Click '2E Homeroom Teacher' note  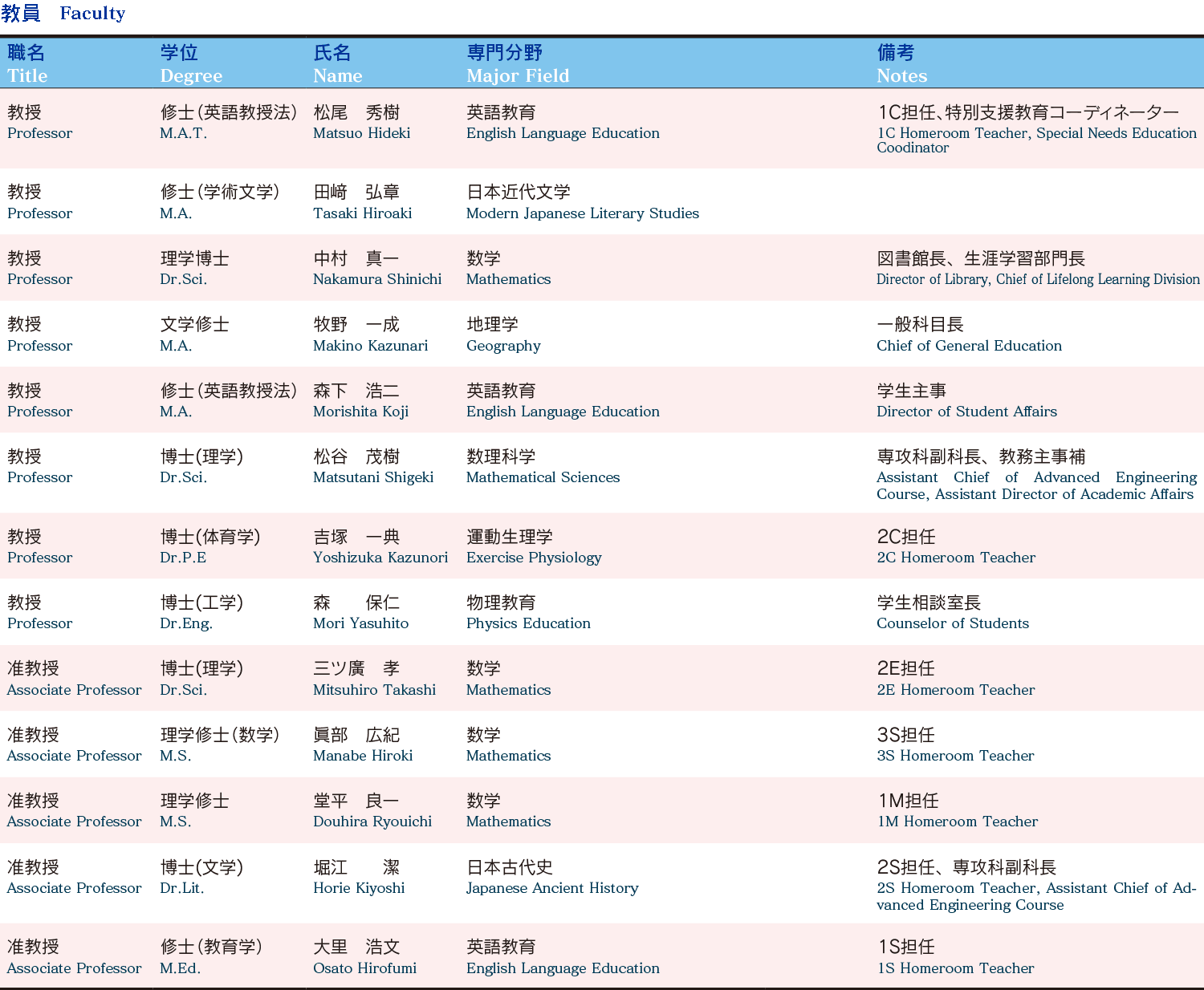[x=955, y=690]
